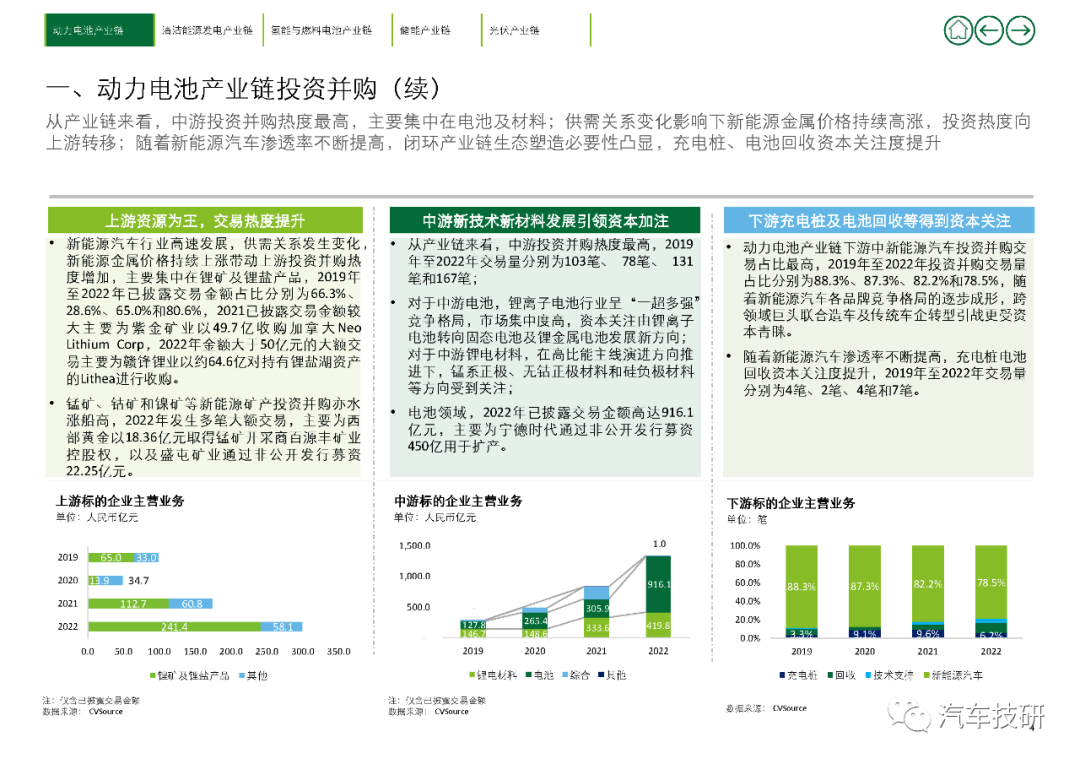Click chart title 下游标的企业主营业务
Screen dimensions: 1080x764
(791, 503)
